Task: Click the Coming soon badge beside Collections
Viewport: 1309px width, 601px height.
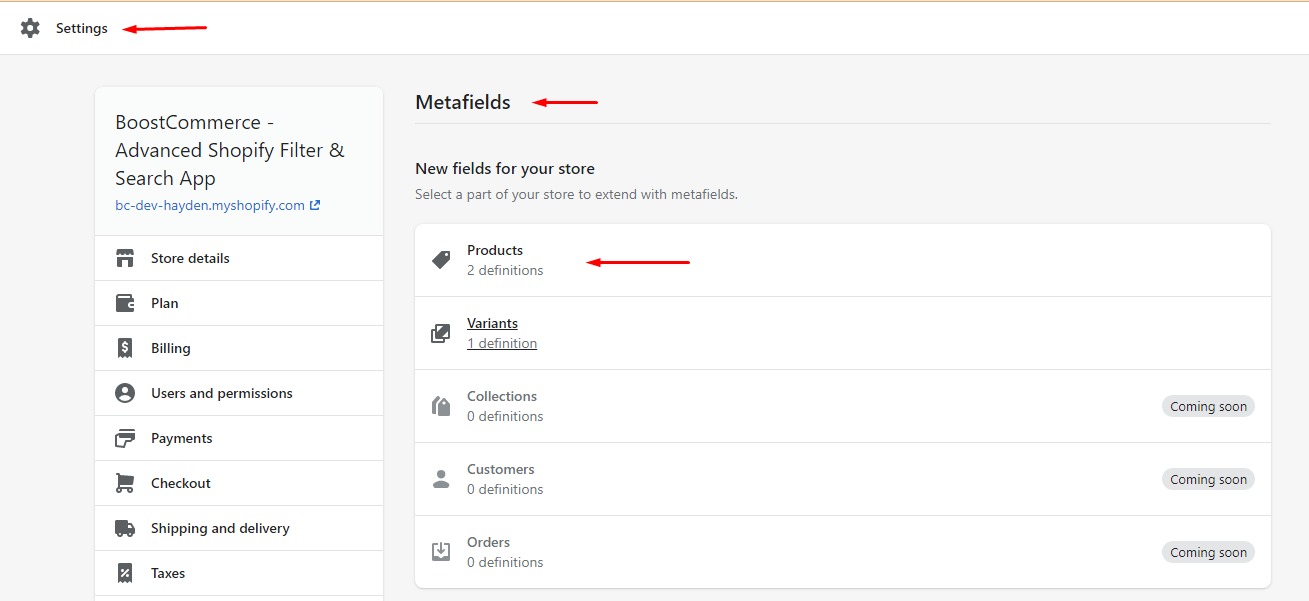Action: (x=1207, y=405)
